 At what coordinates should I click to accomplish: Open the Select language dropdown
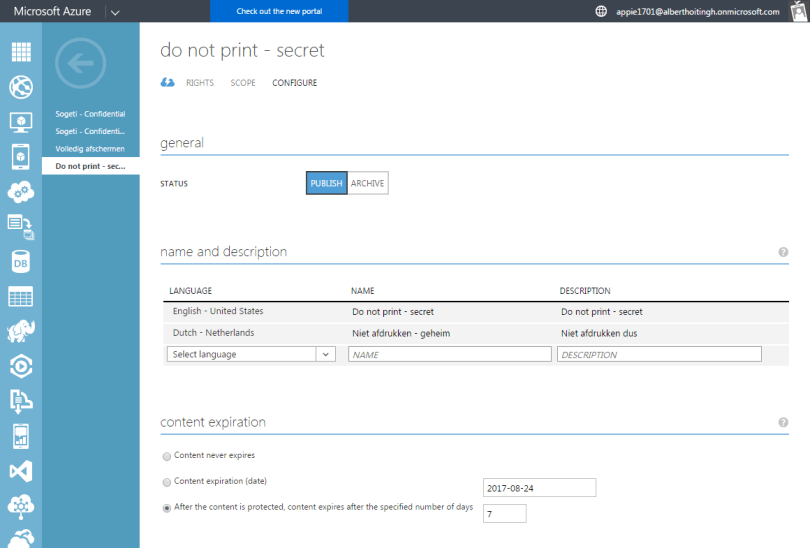pos(251,354)
